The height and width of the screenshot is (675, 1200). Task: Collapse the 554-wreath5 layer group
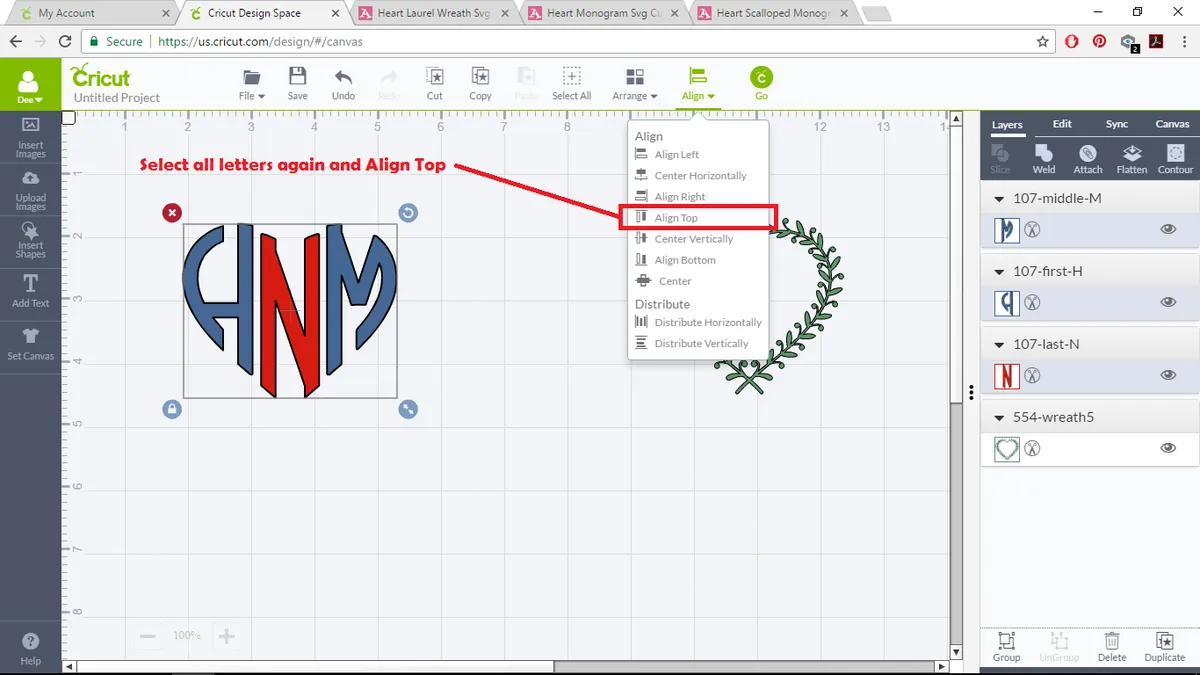click(x=999, y=417)
